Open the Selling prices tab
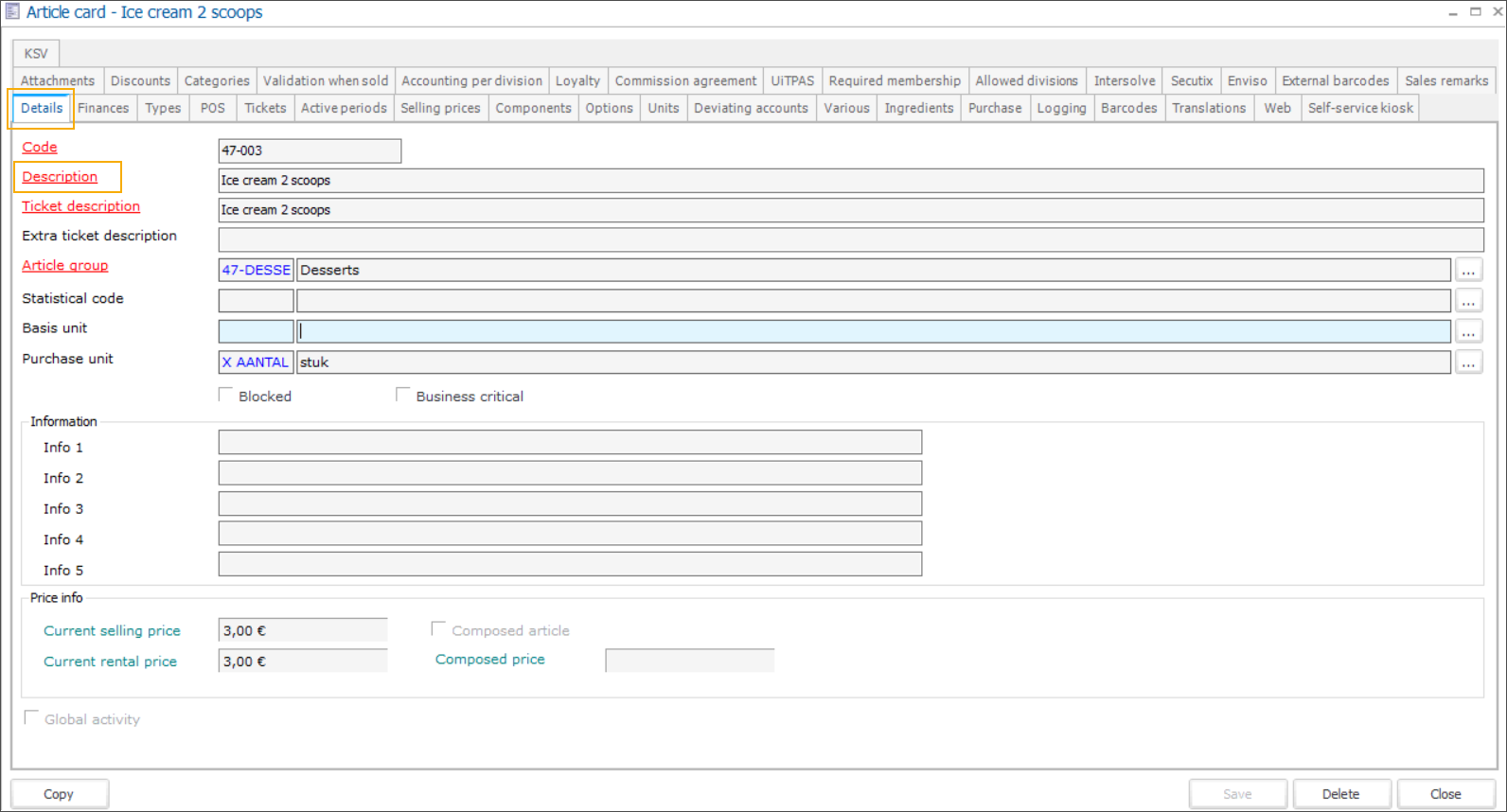Image resolution: width=1507 pixels, height=812 pixels. [x=440, y=108]
